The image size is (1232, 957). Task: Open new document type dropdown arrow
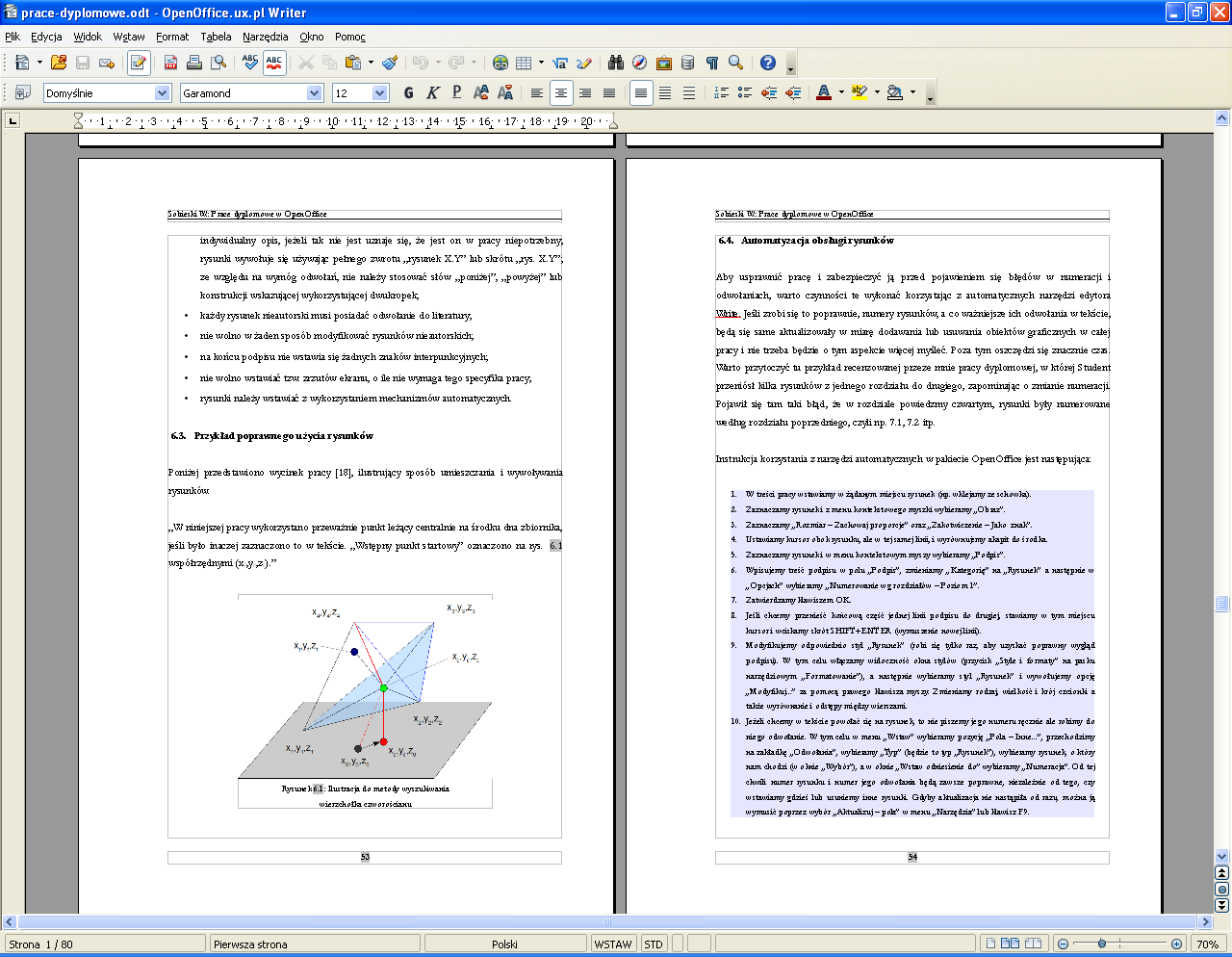(x=39, y=63)
